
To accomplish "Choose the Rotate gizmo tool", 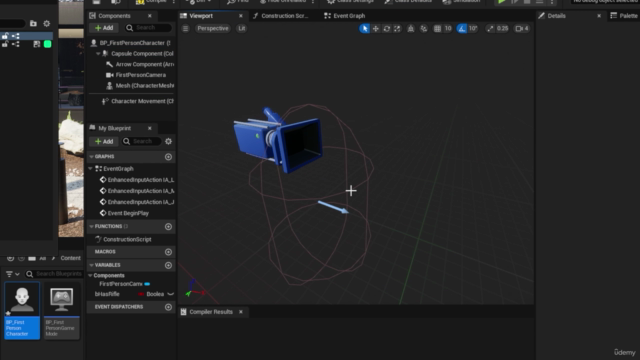I will coord(387,29).
